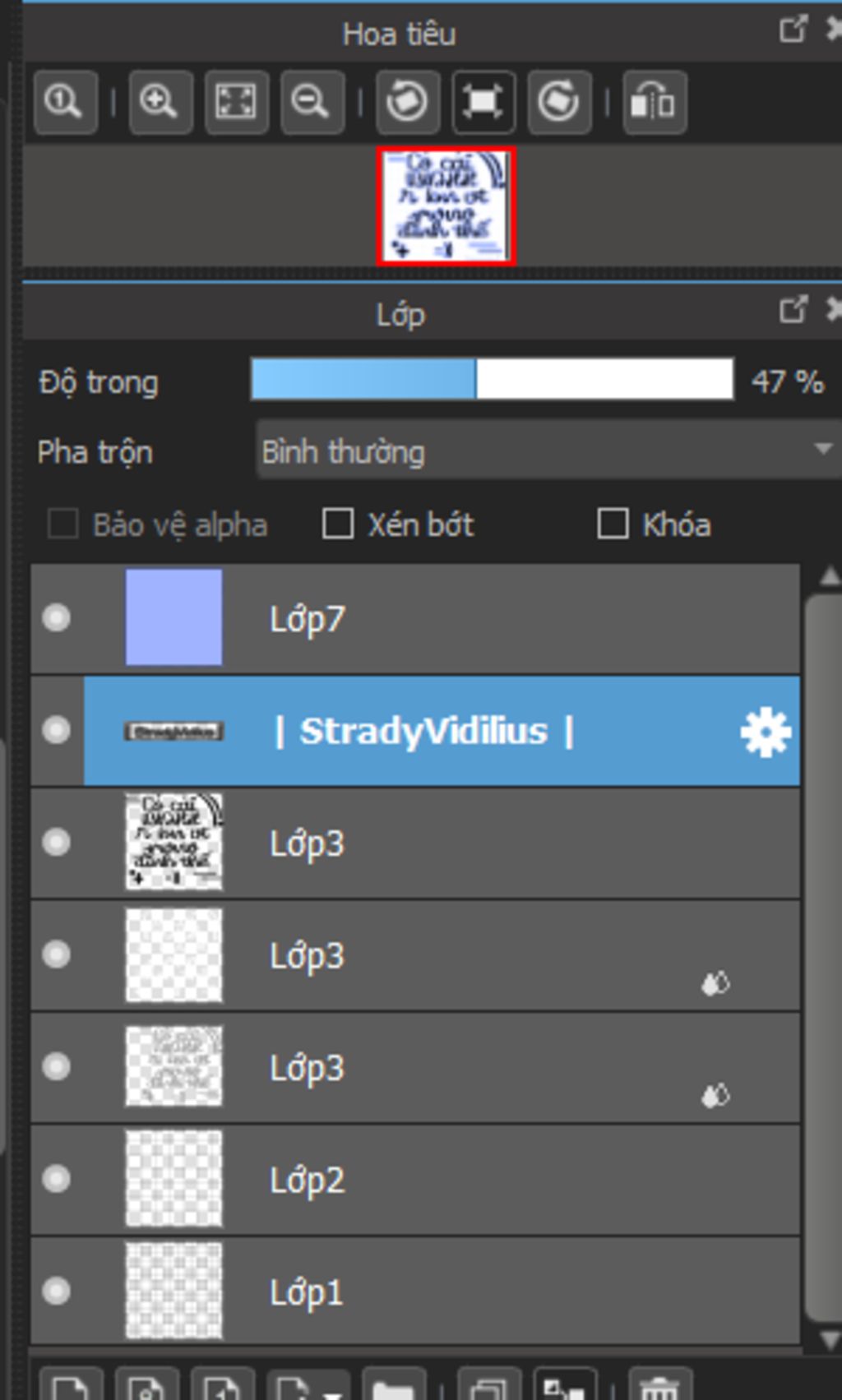Hide the Lớp7 layer
The height and width of the screenshot is (1400, 842).
[57, 618]
